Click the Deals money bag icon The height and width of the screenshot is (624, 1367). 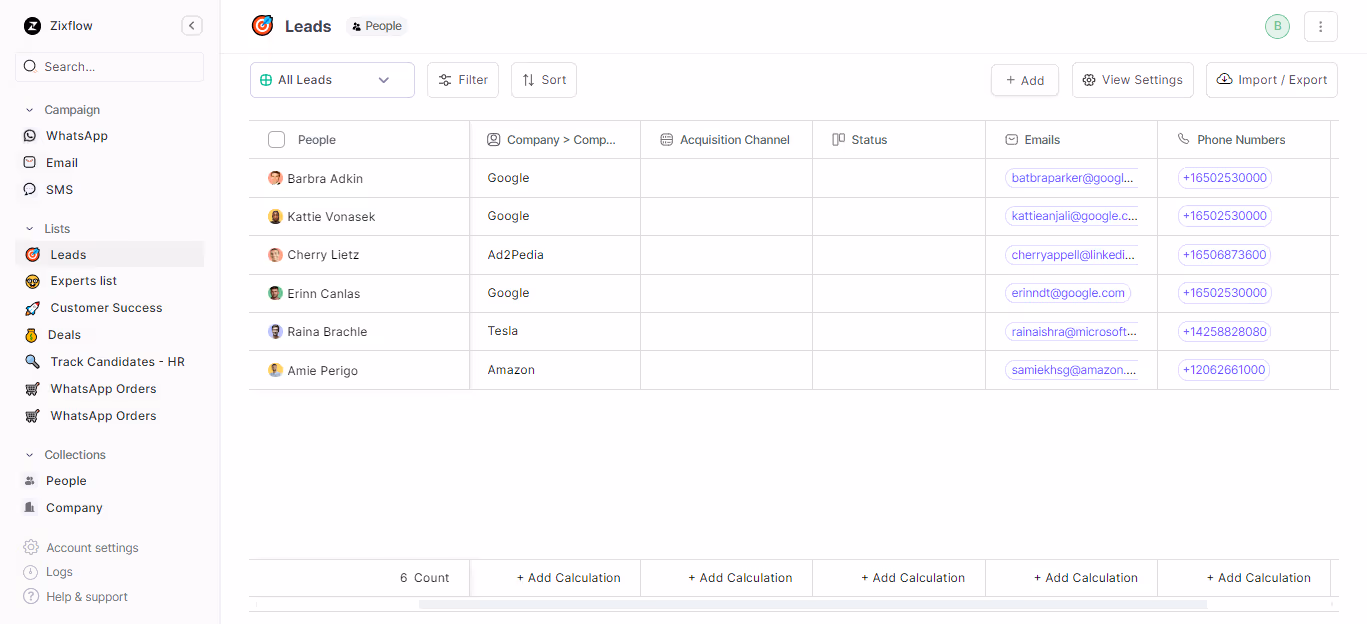point(32,335)
